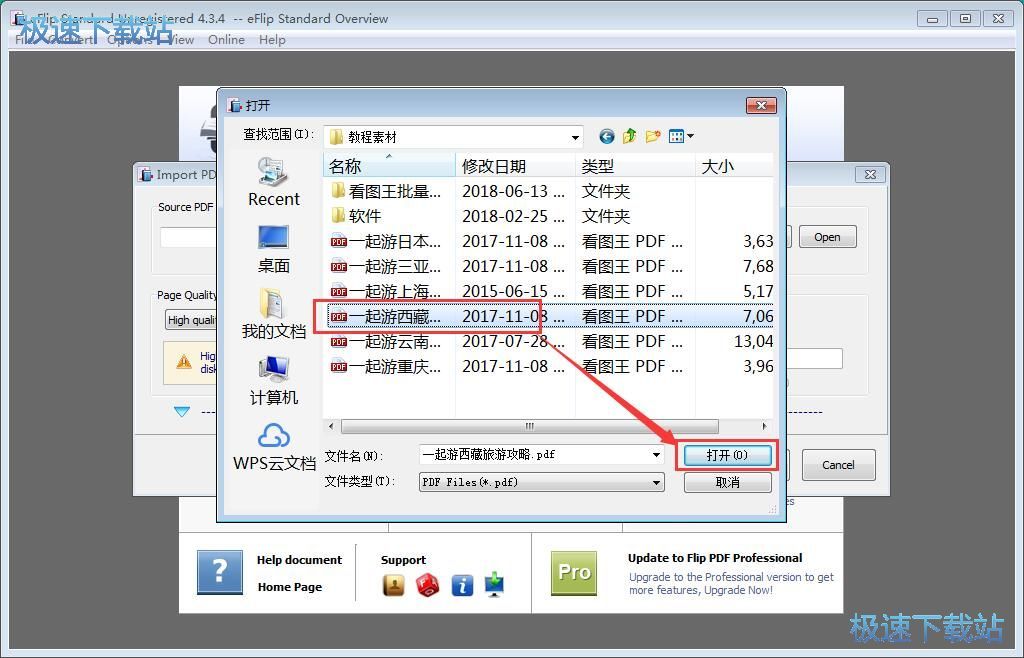This screenshot has height=658, width=1024.
Task: Expand the 文件类型 PDF Files dropdown
Action: (656, 482)
